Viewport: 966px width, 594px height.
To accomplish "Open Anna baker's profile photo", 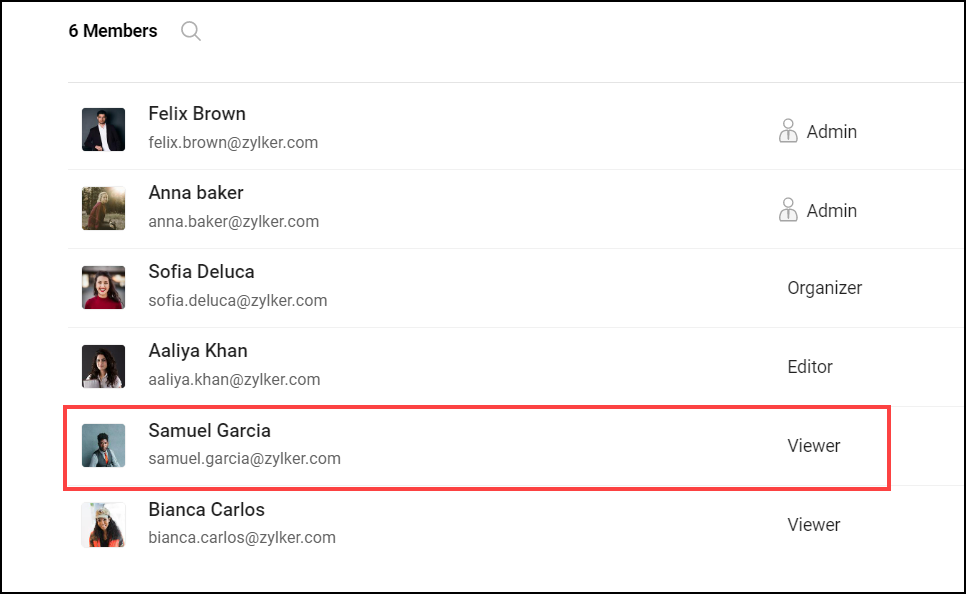I will 103,208.
